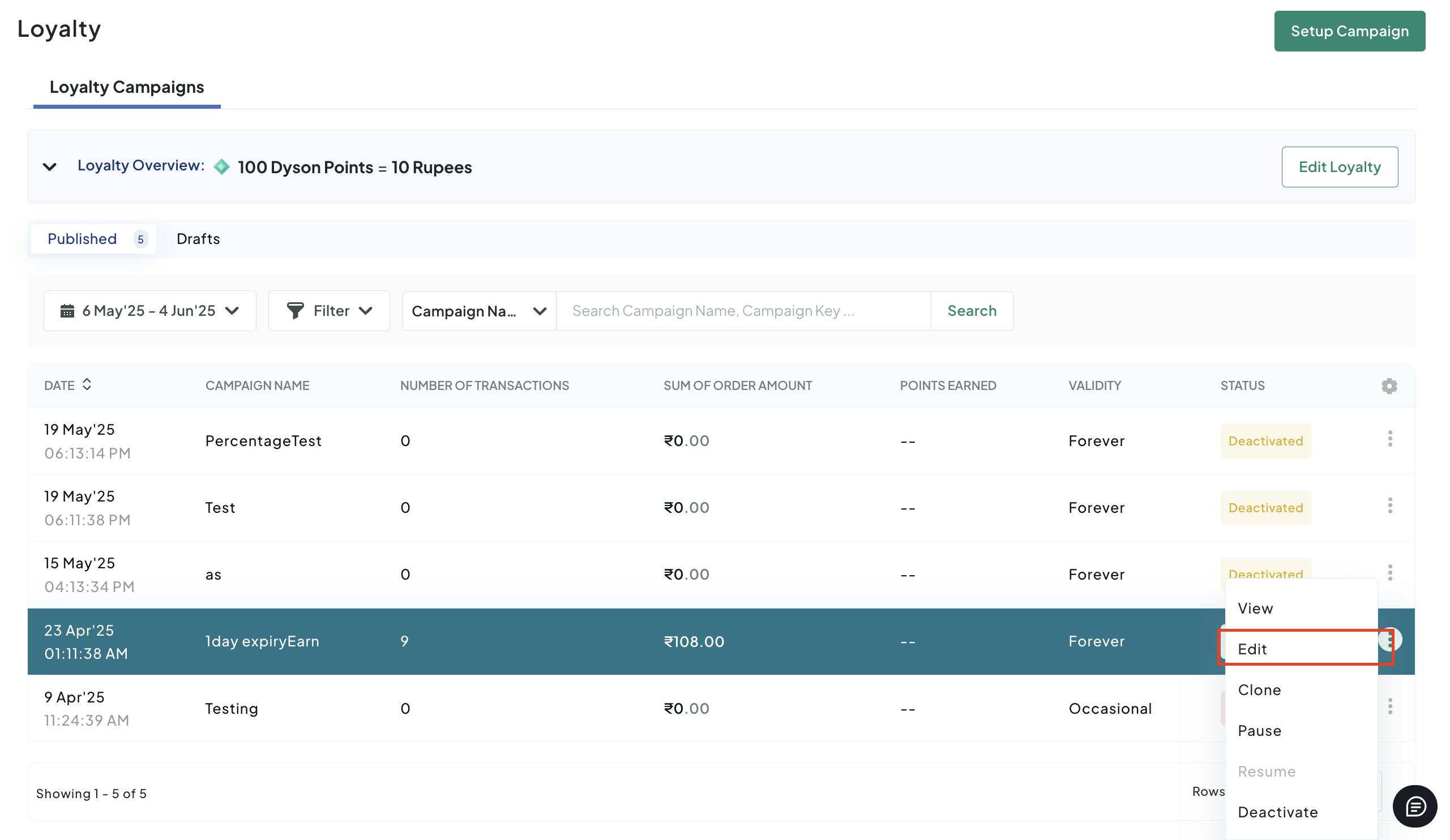Viewport: 1450px width, 840px height.
Task: Expand the Filter dropdown
Action: tap(329, 311)
